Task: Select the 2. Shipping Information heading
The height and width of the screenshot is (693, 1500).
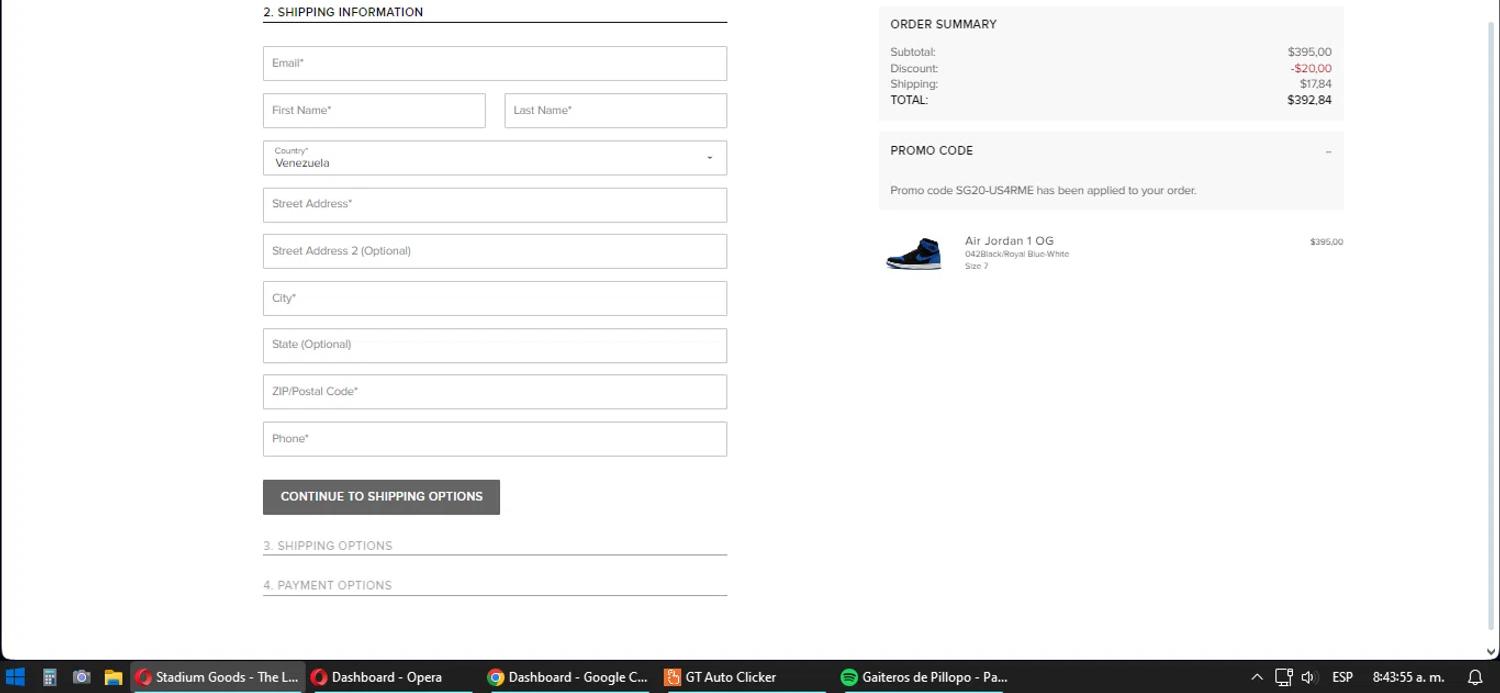Action: pos(343,12)
